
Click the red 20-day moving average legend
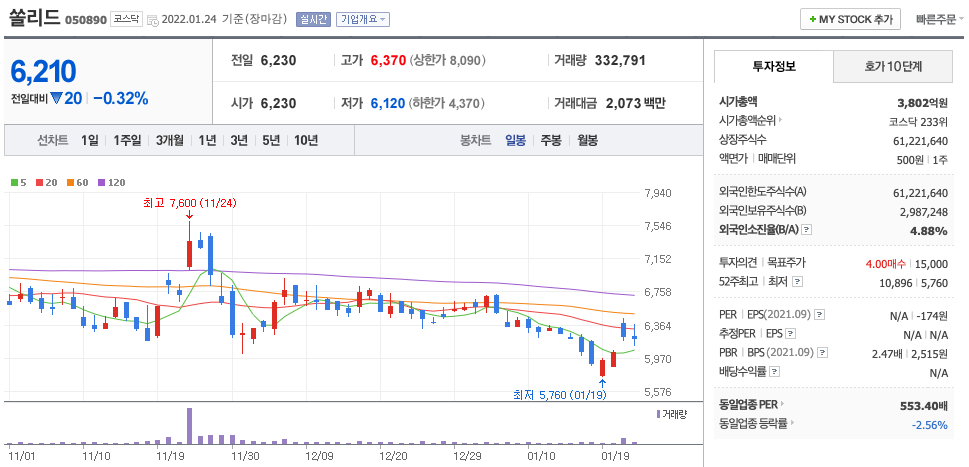click(47, 182)
